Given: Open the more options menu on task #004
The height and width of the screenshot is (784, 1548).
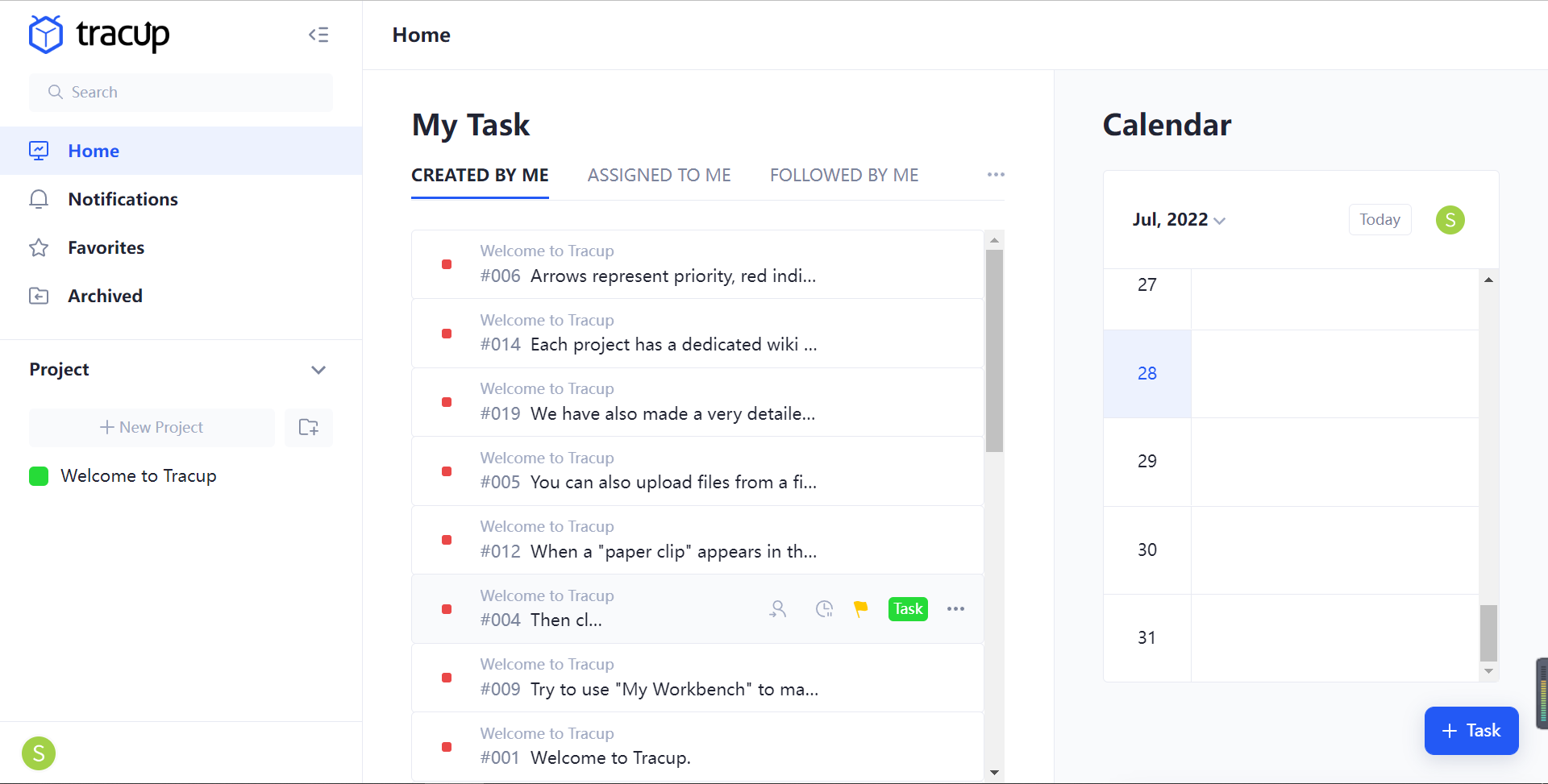Looking at the screenshot, I should pyautogui.click(x=955, y=609).
